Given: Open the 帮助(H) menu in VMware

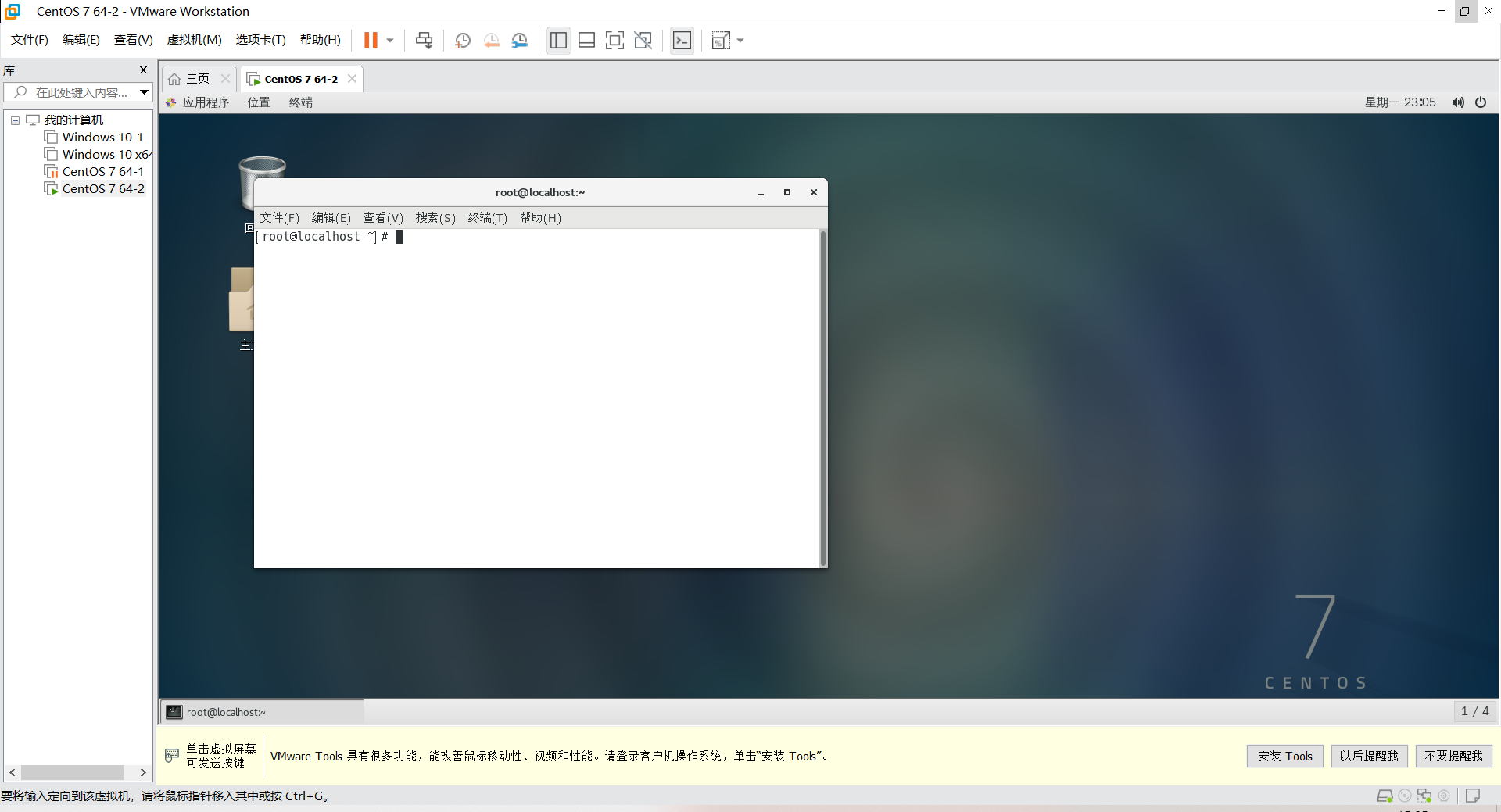Looking at the screenshot, I should pos(321,40).
